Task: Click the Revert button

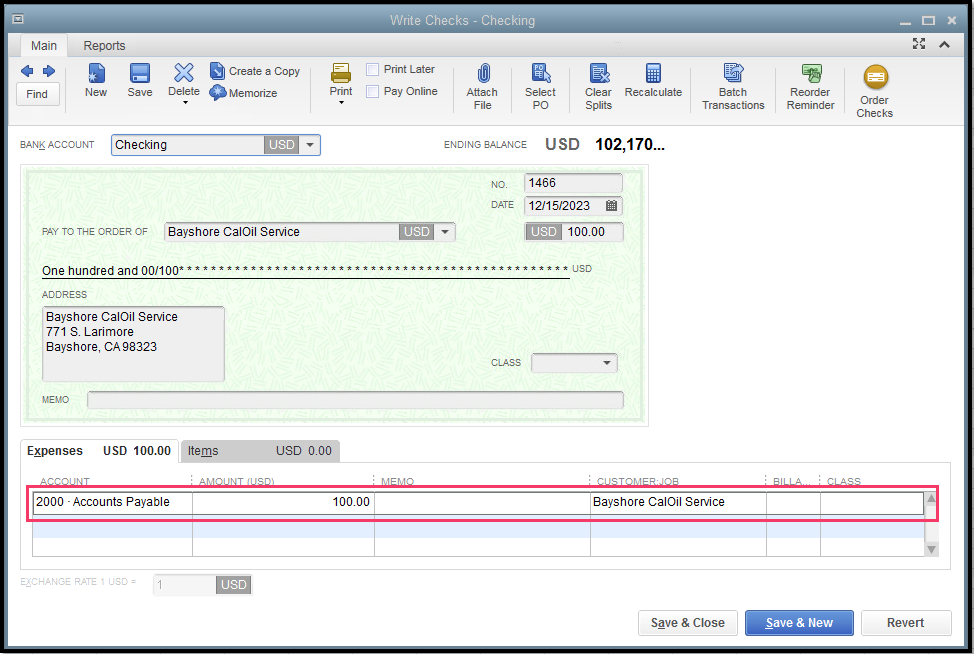Action: (906, 622)
